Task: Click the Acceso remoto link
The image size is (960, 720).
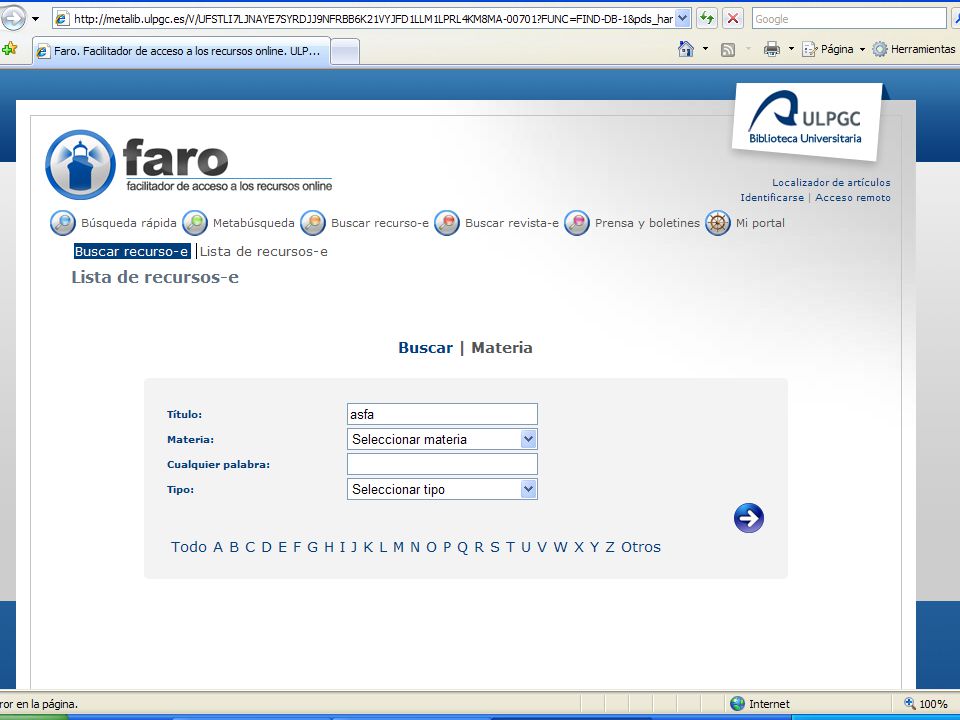Action: [x=853, y=198]
